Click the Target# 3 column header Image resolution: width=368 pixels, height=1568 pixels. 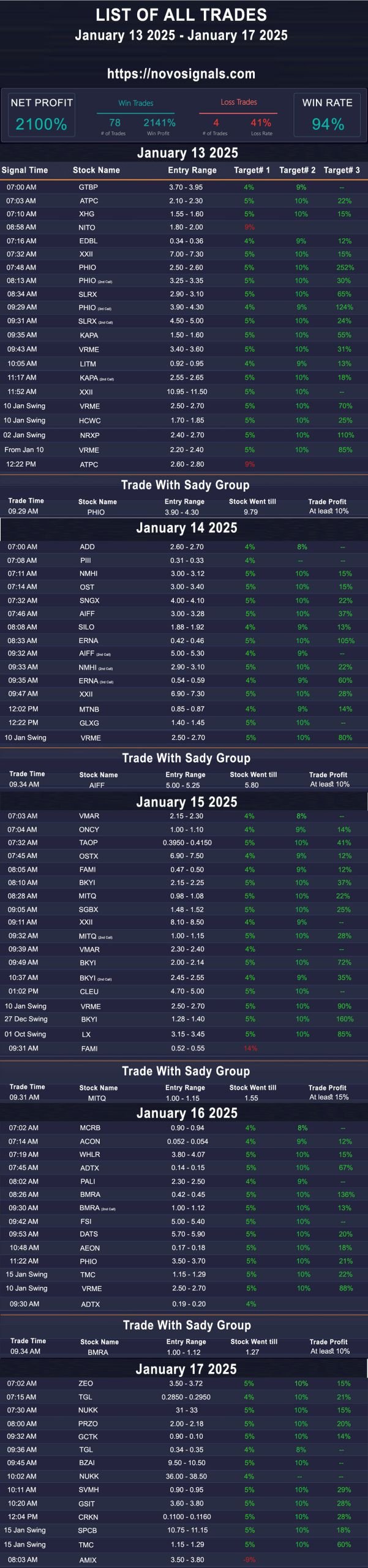[x=342, y=170]
